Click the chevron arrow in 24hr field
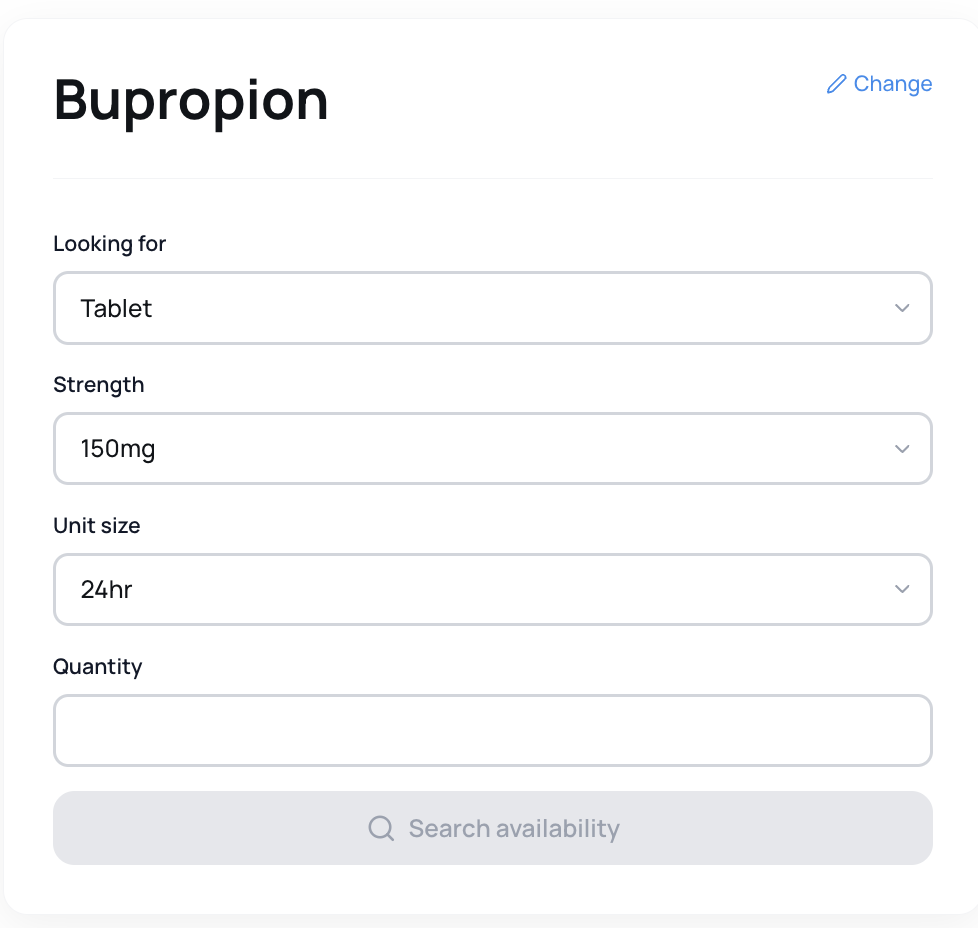Screen dimensions: 978x928 pyautogui.click(x=902, y=590)
